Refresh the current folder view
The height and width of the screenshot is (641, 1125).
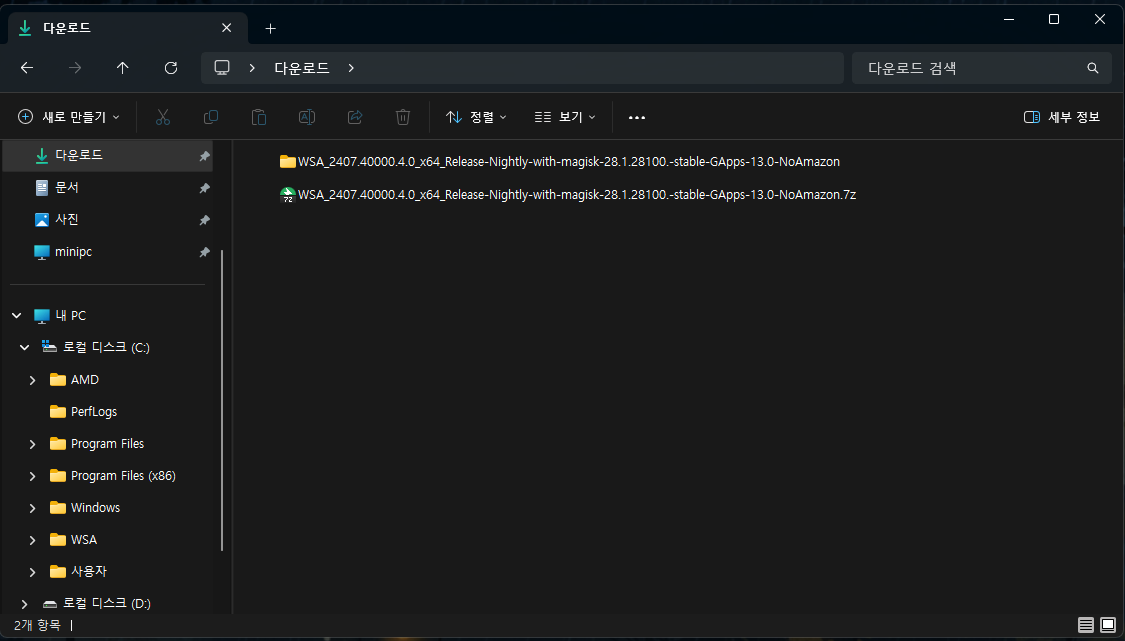tap(171, 68)
